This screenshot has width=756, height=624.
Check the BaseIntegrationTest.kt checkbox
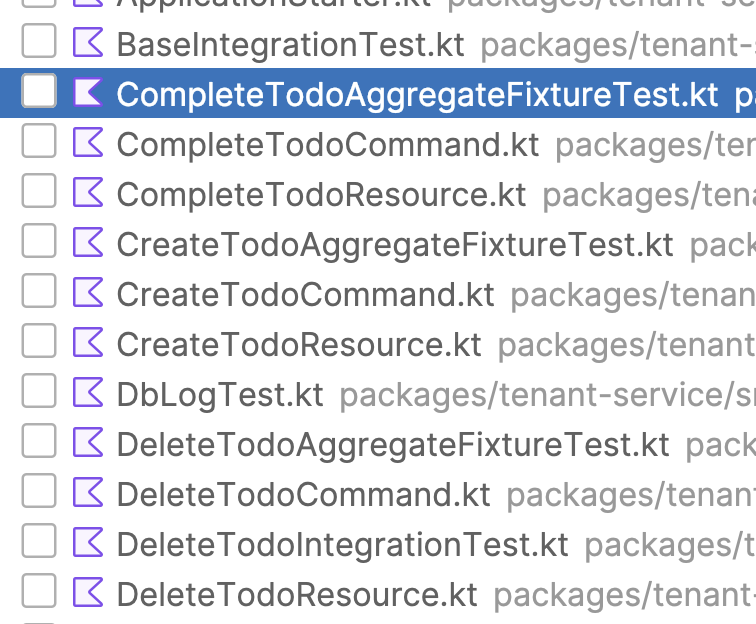(x=39, y=43)
